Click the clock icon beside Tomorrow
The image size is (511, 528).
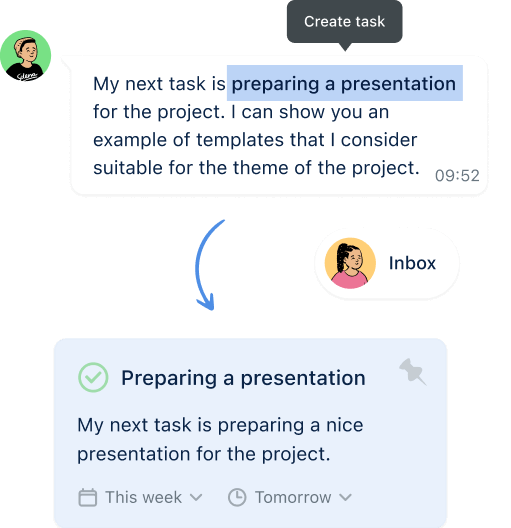pyautogui.click(x=237, y=497)
